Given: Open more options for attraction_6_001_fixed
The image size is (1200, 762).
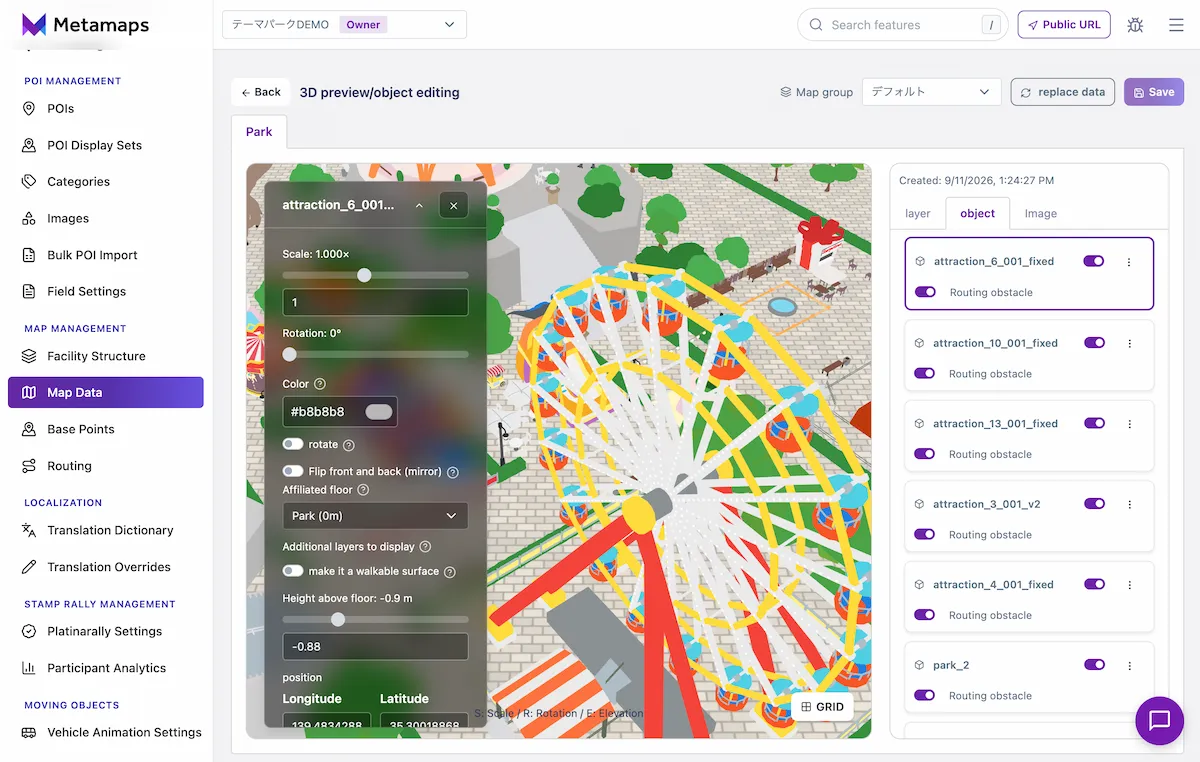Looking at the screenshot, I should (1129, 262).
